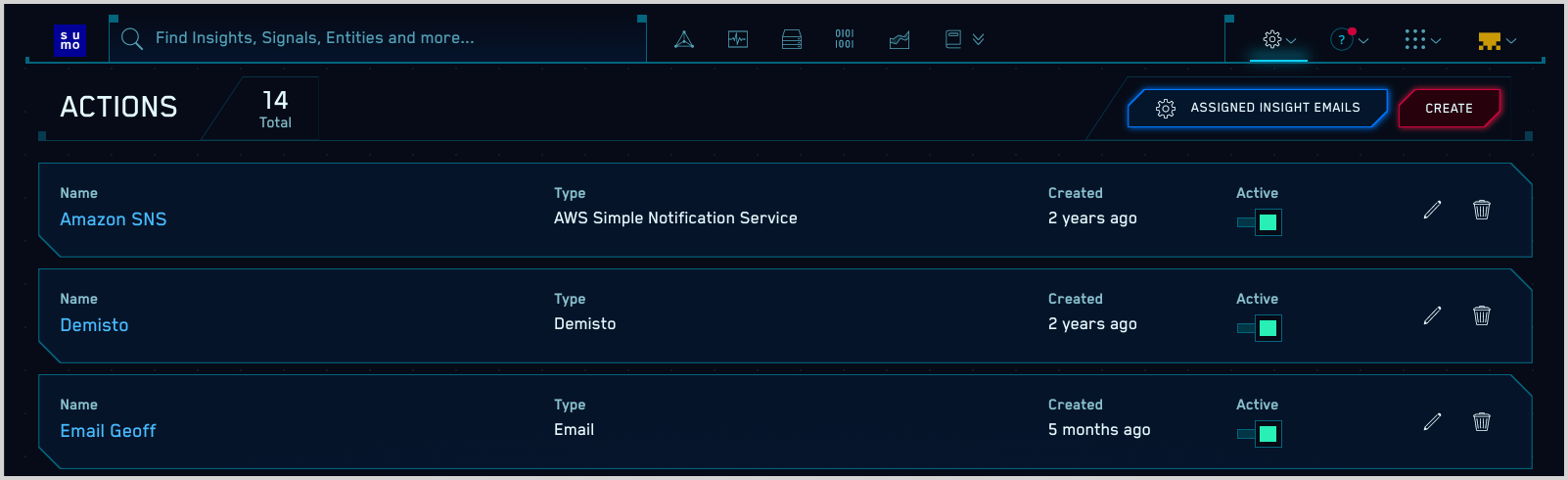Open the settings gear menu
Image resolution: width=1568 pixels, height=480 pixels.
coord(1278,39)
